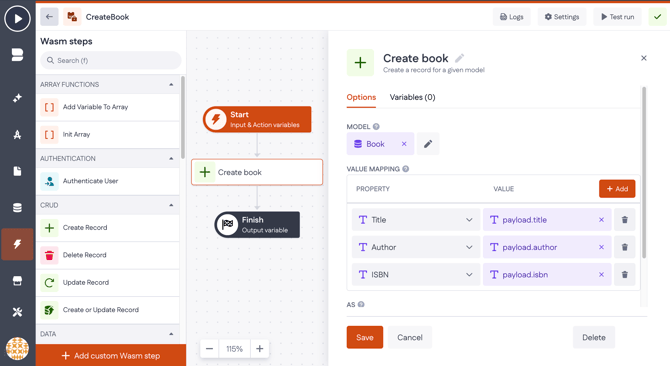The width and height of the screenshot is (670, 366).
Task: Remove the Book model chip via its x
Action: coord(404,144)
